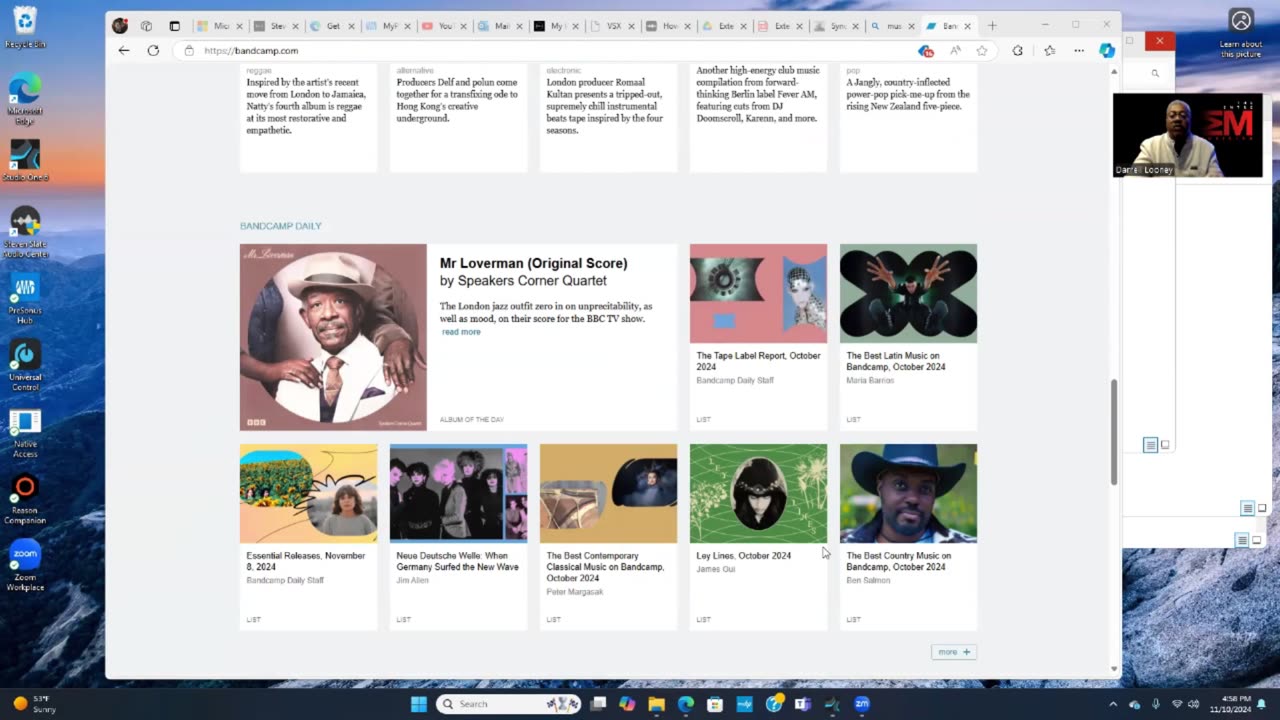The height and width of the screenshot is (720, 1280).
Task: Close the background window with red X
Action: [1159, 41]
